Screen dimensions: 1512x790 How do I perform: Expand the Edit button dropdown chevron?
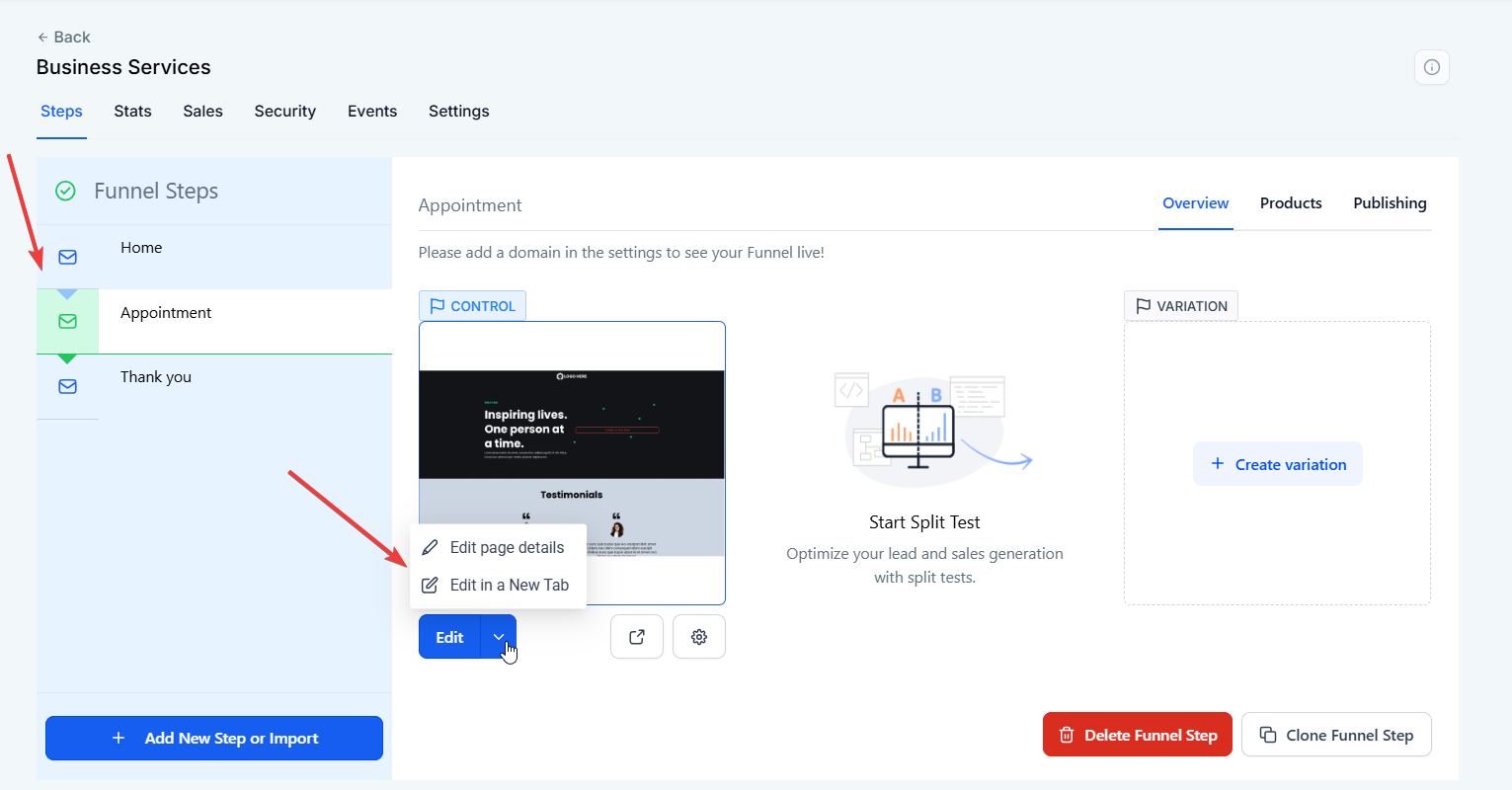click(x=499, y=637)
